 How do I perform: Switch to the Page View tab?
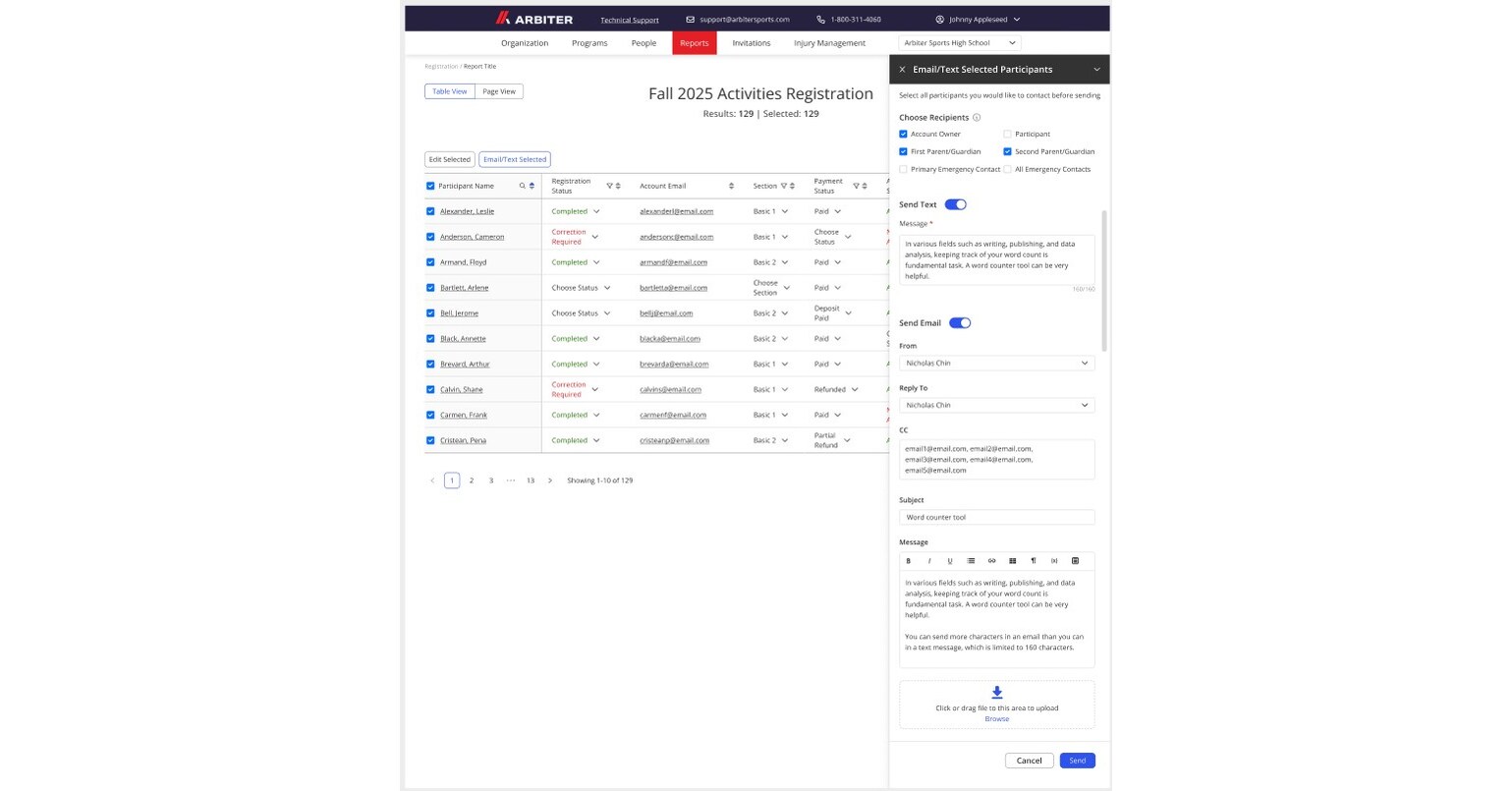tap(499, 91)
